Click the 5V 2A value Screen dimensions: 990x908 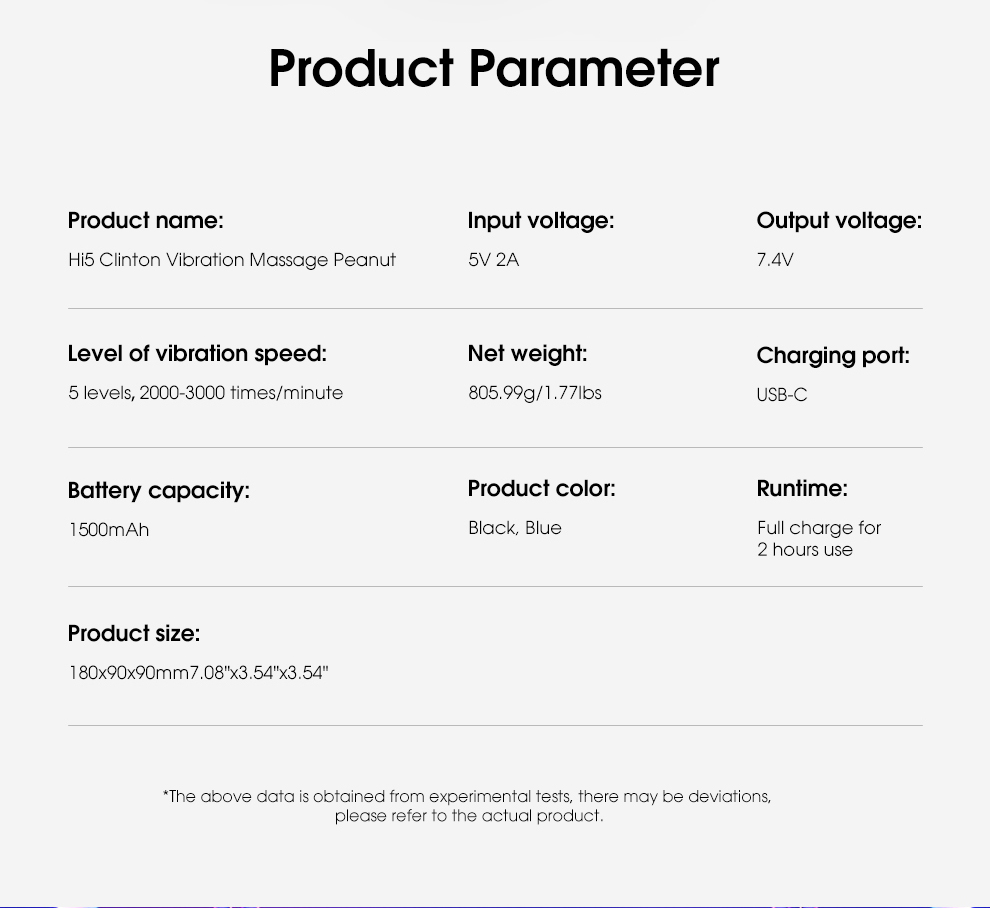(494, 260)
